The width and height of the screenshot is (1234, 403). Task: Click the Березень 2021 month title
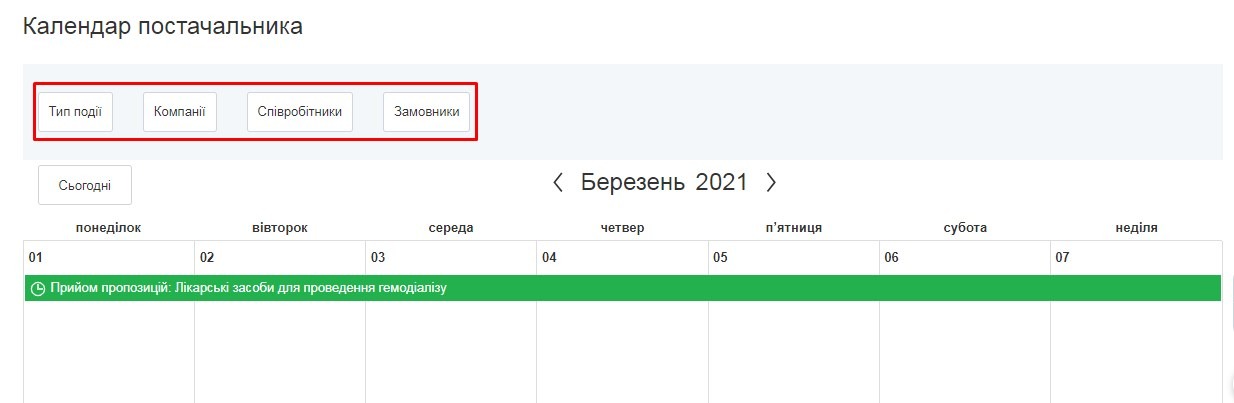tap(664, 183)
